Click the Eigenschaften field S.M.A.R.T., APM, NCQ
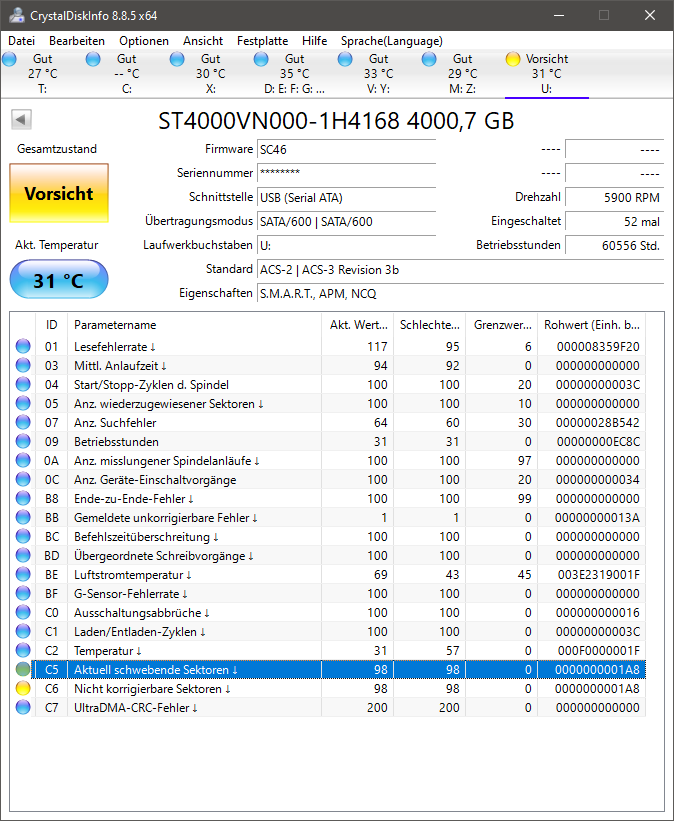The height and width of the screenshot is (821, 674). coord(461,293)
